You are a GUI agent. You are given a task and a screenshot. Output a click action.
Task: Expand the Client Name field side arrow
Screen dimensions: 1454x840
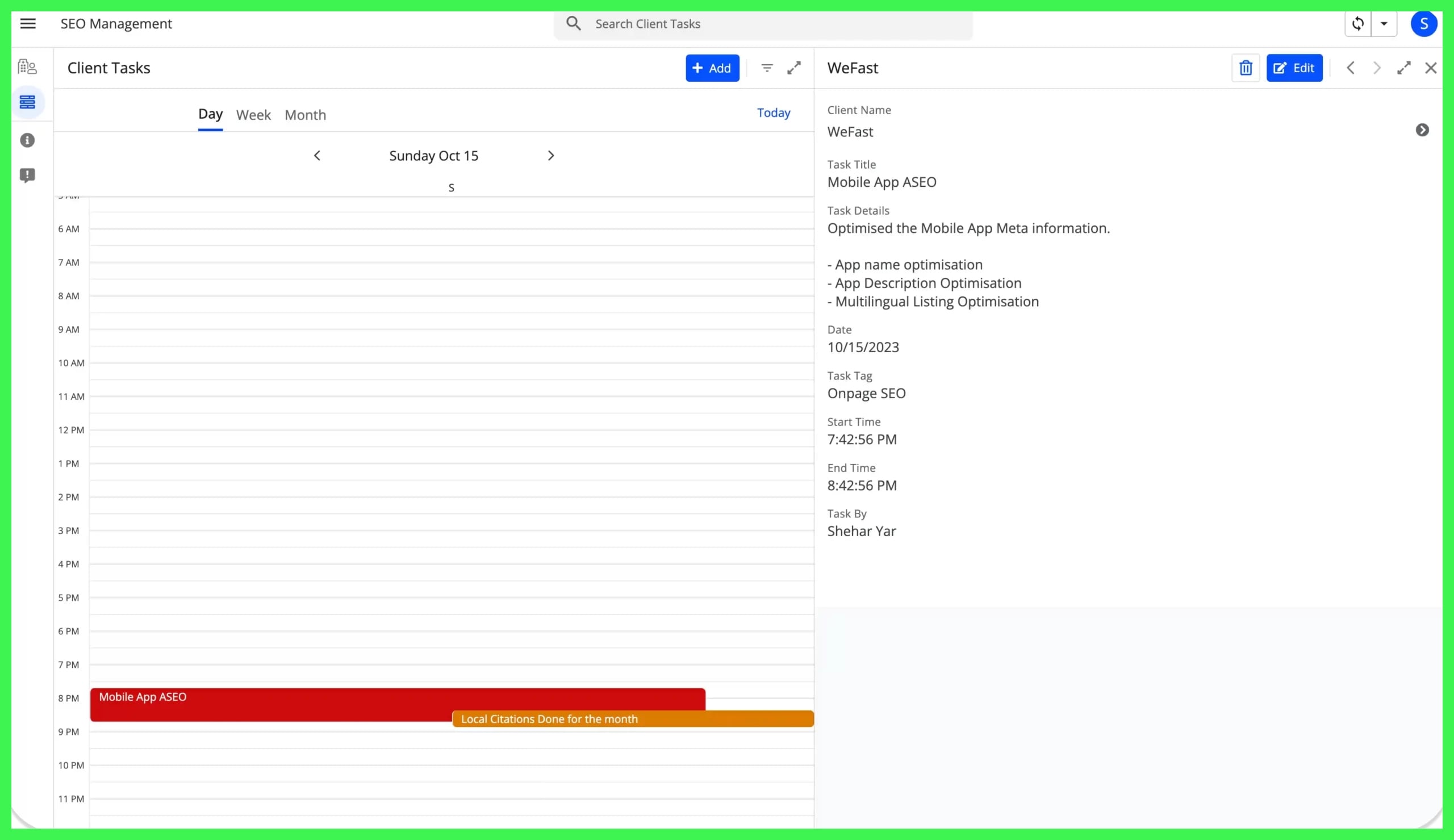tap(1423, 130)
